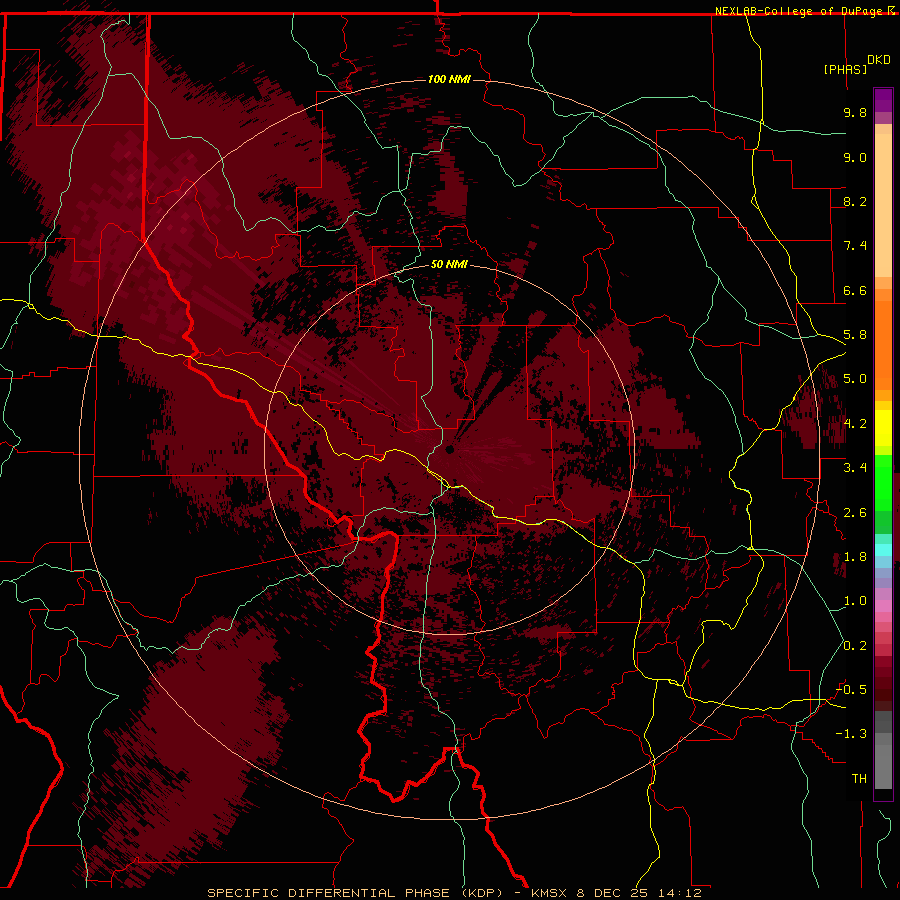Click the 1.0 scale value
The height and width of the screenshot is (900, 900).
pos(855,601)
